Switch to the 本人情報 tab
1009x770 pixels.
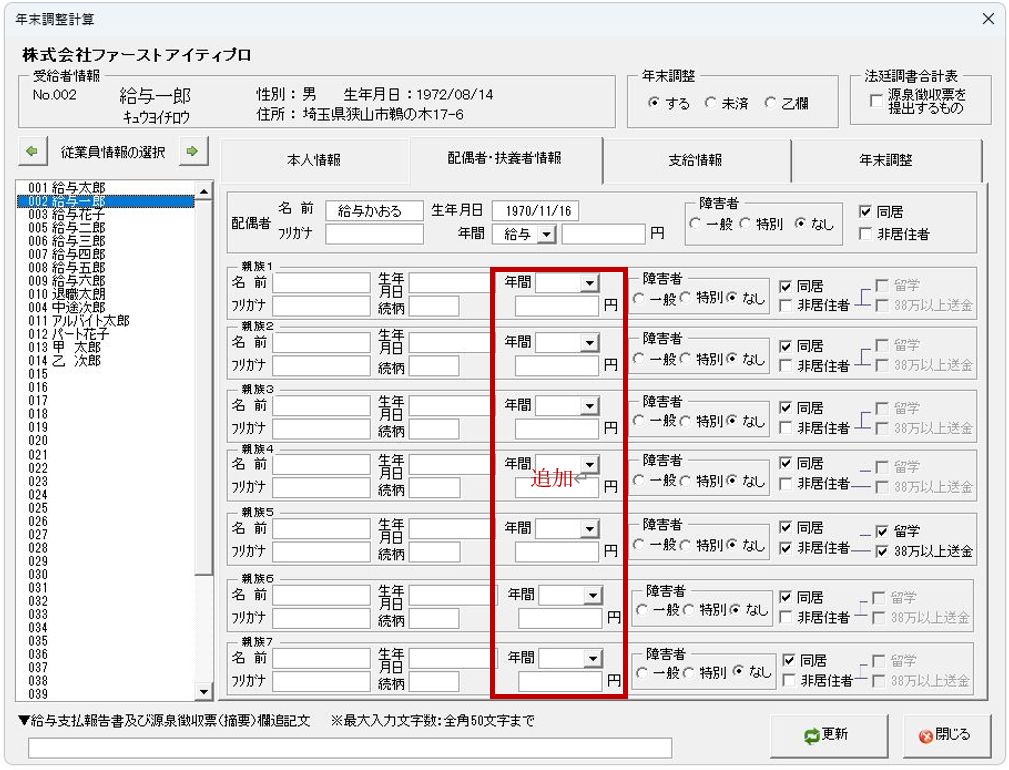pyautogui.click(x=313, y=160)
